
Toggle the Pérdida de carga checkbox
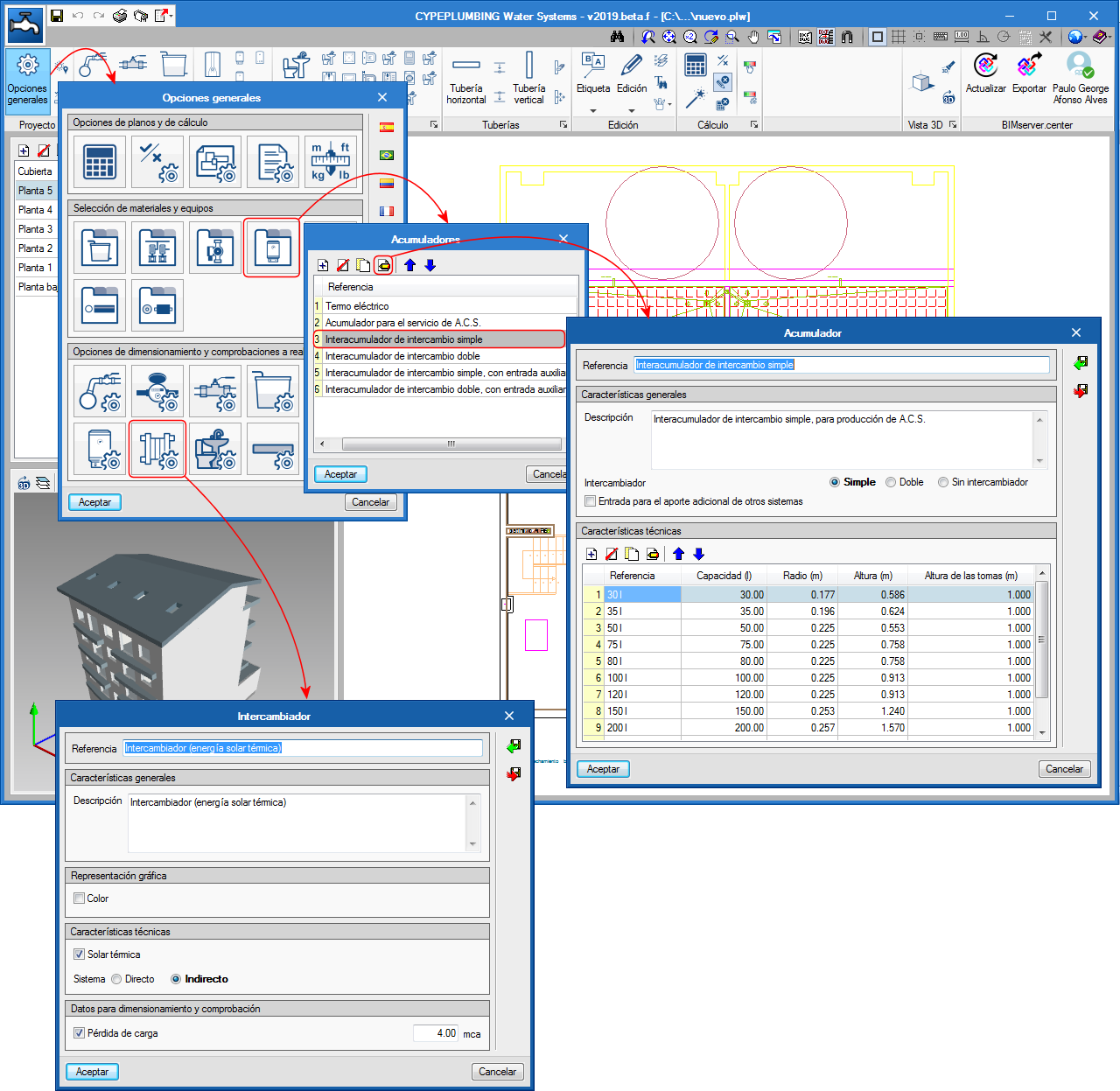point(80,1033)
